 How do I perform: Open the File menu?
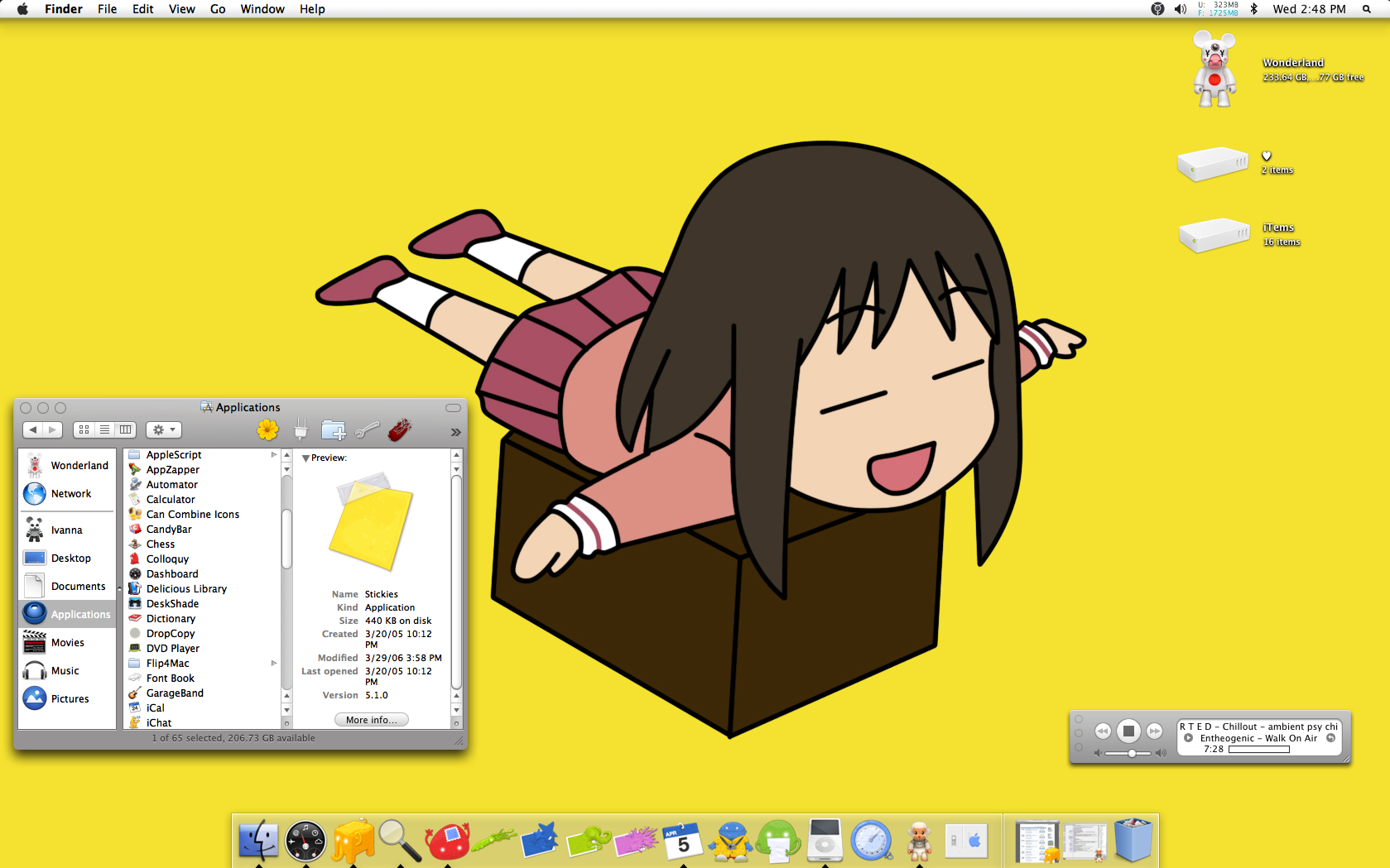tap(107, 9)
